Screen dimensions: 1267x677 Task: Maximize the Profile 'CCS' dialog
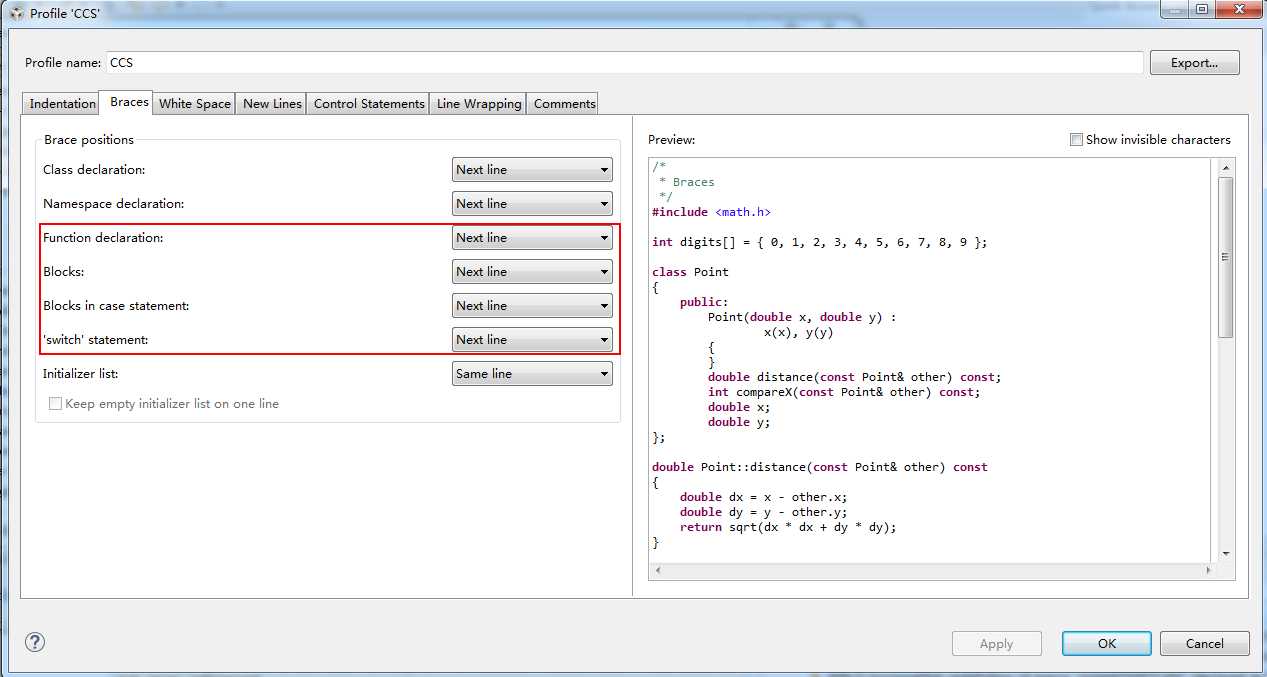(1202, 9)
